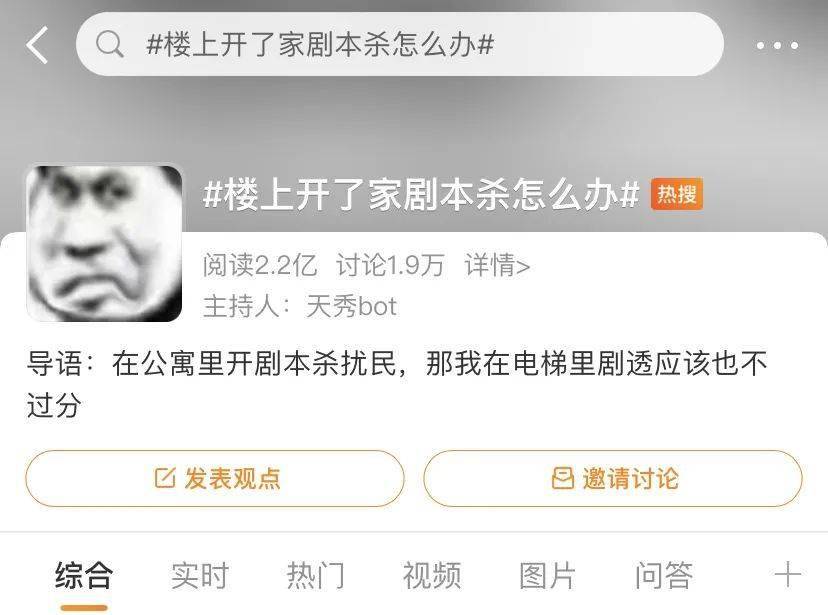Click the 发表观点 button

(x=215, y=478)
